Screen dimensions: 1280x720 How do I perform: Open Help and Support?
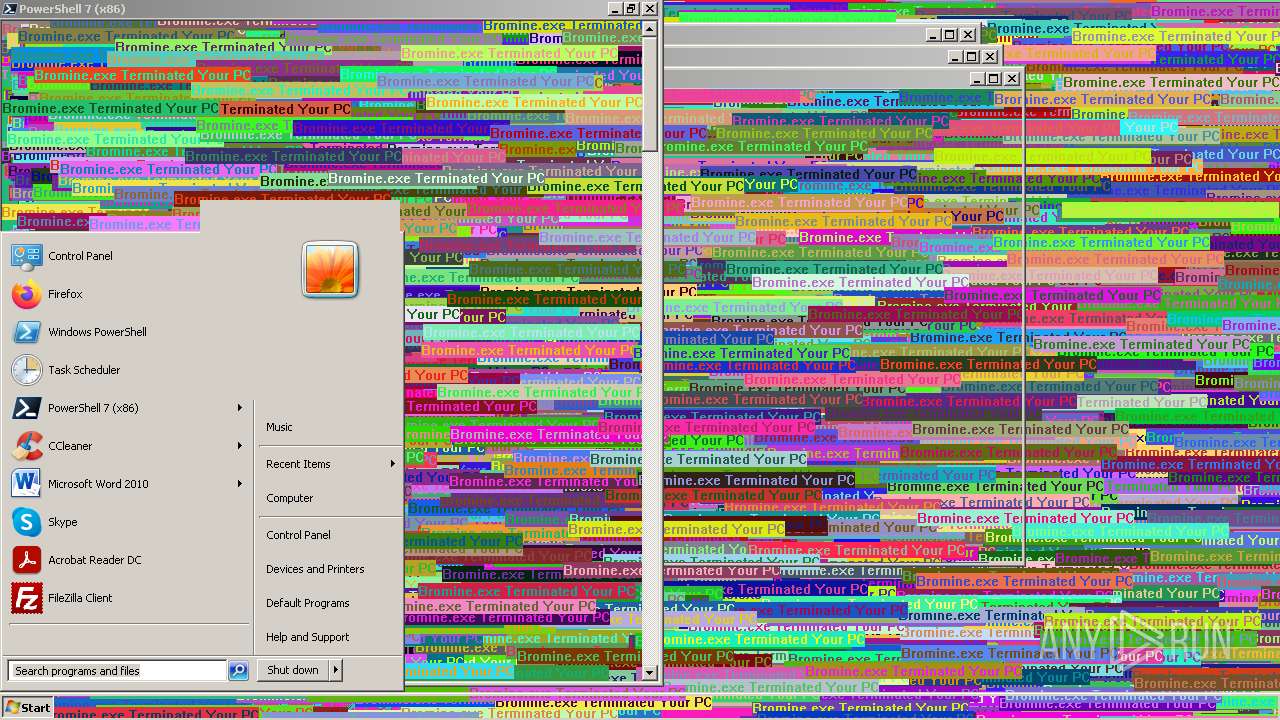[x=307, y=637]
